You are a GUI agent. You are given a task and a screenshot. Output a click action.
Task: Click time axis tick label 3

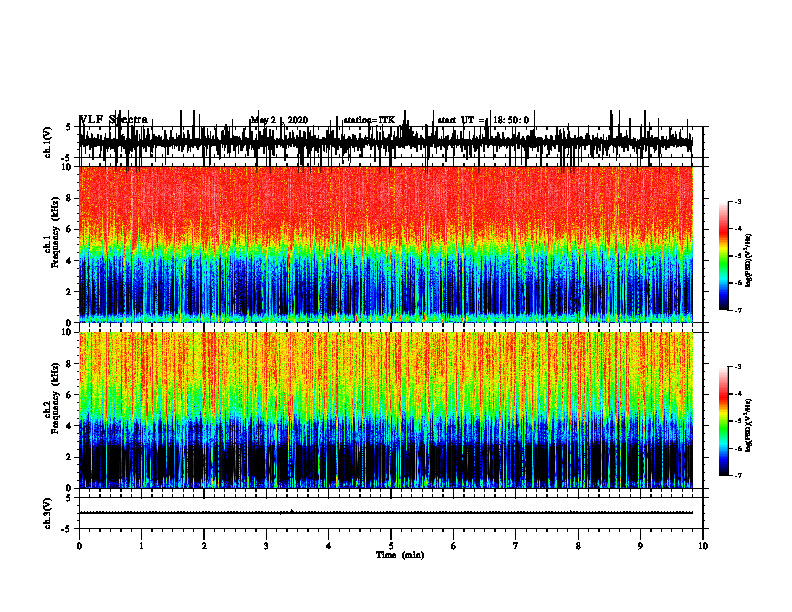coord(266,546)
